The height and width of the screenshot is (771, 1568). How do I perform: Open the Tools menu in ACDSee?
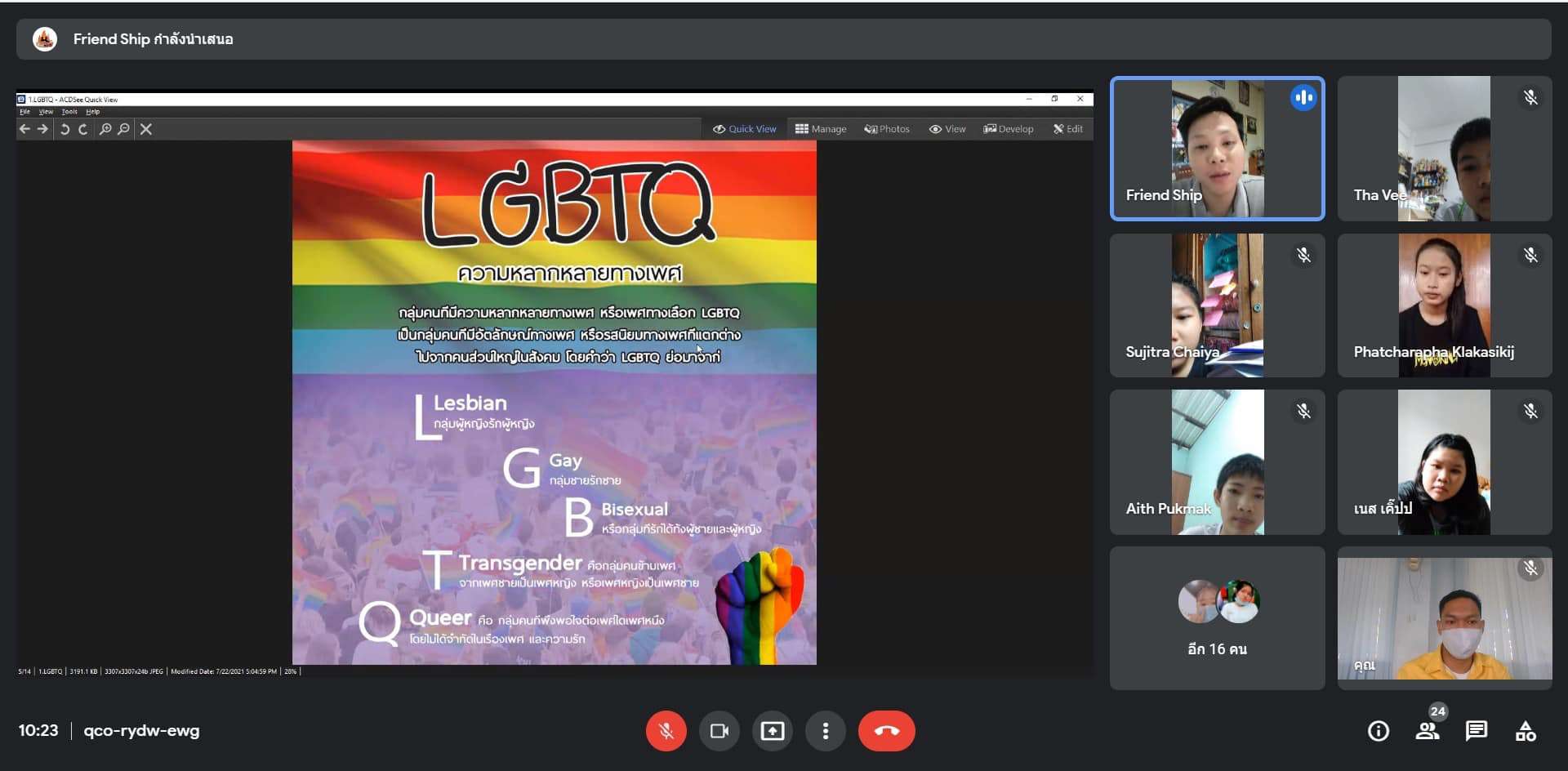(69, 112)
